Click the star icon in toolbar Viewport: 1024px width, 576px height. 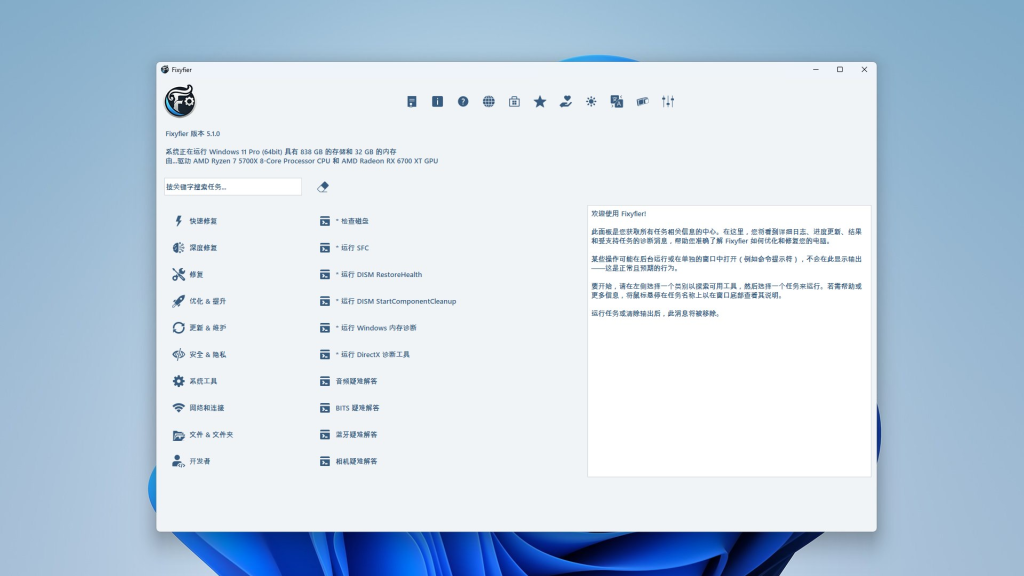(540, 101)
